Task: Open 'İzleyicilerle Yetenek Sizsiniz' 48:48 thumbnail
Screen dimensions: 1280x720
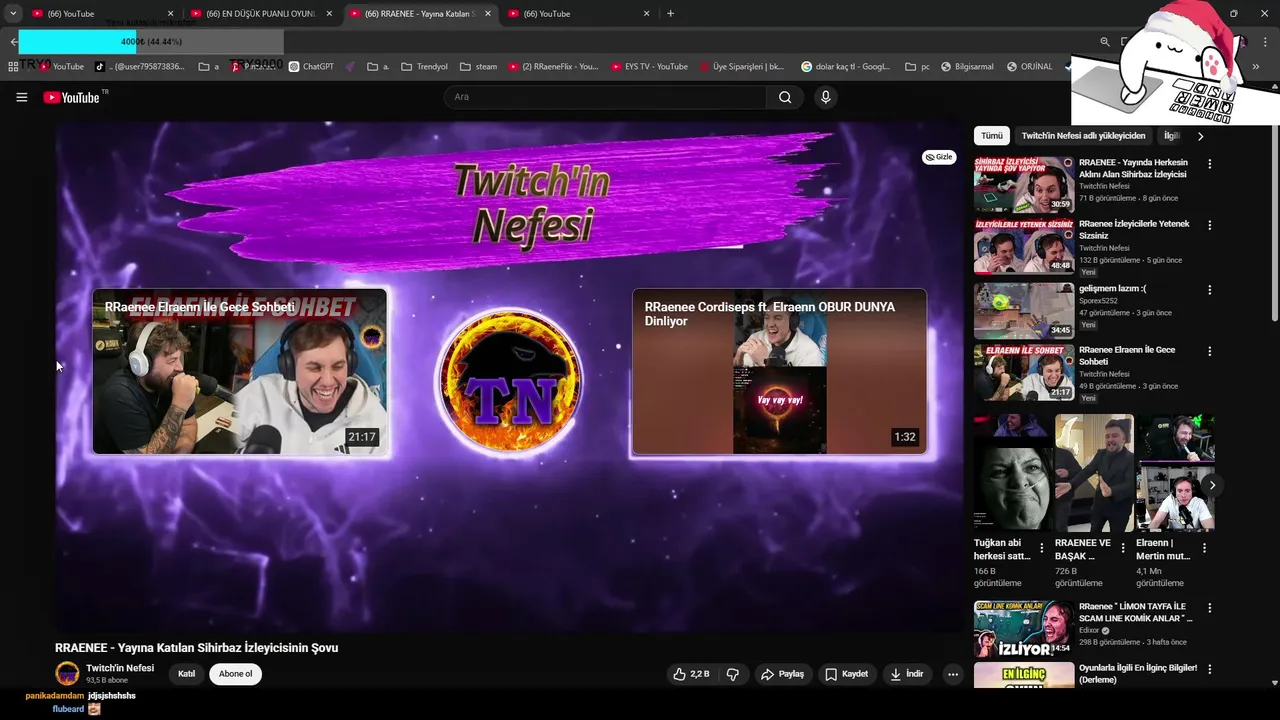Action: 1024,247
